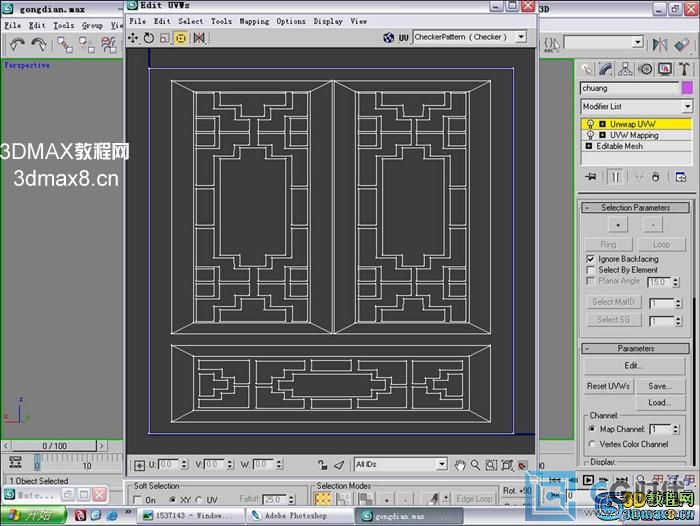Enable Soft Selection On checkbox
Viewport: 700px width, 526px height.
pos(138,500)
